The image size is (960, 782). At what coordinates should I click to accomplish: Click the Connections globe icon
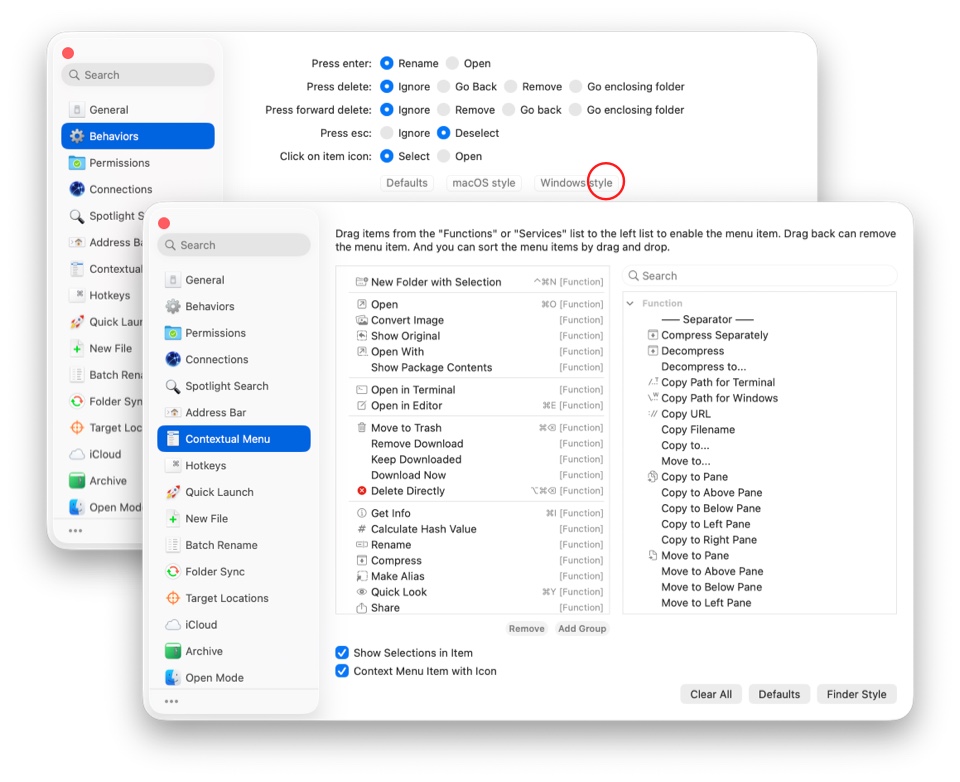pos(173,359)
